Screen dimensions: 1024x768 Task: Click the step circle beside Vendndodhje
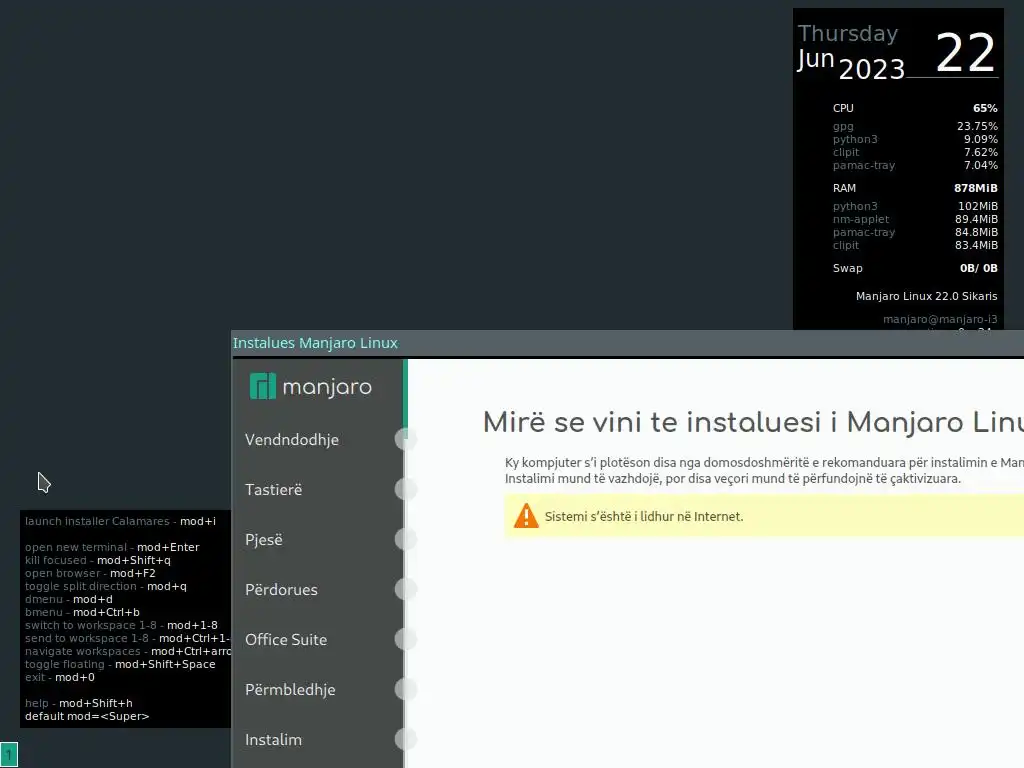pos(406,439)
